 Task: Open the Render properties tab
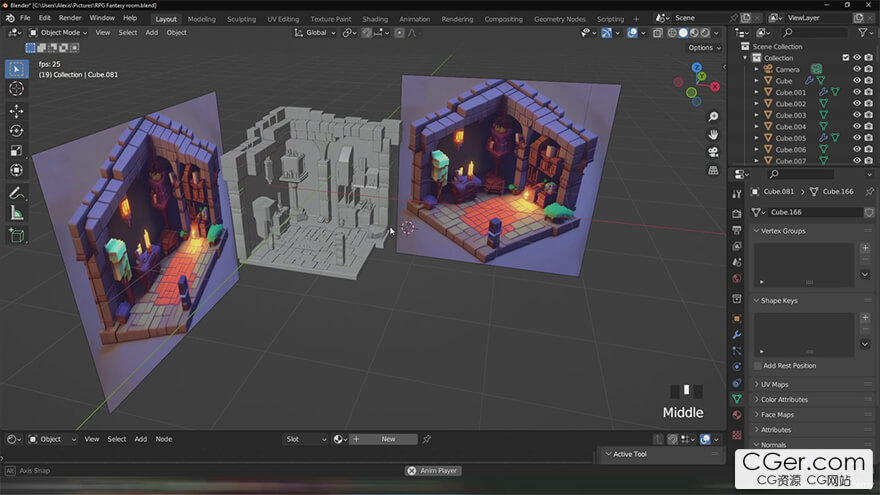click(x=737, y=214)
